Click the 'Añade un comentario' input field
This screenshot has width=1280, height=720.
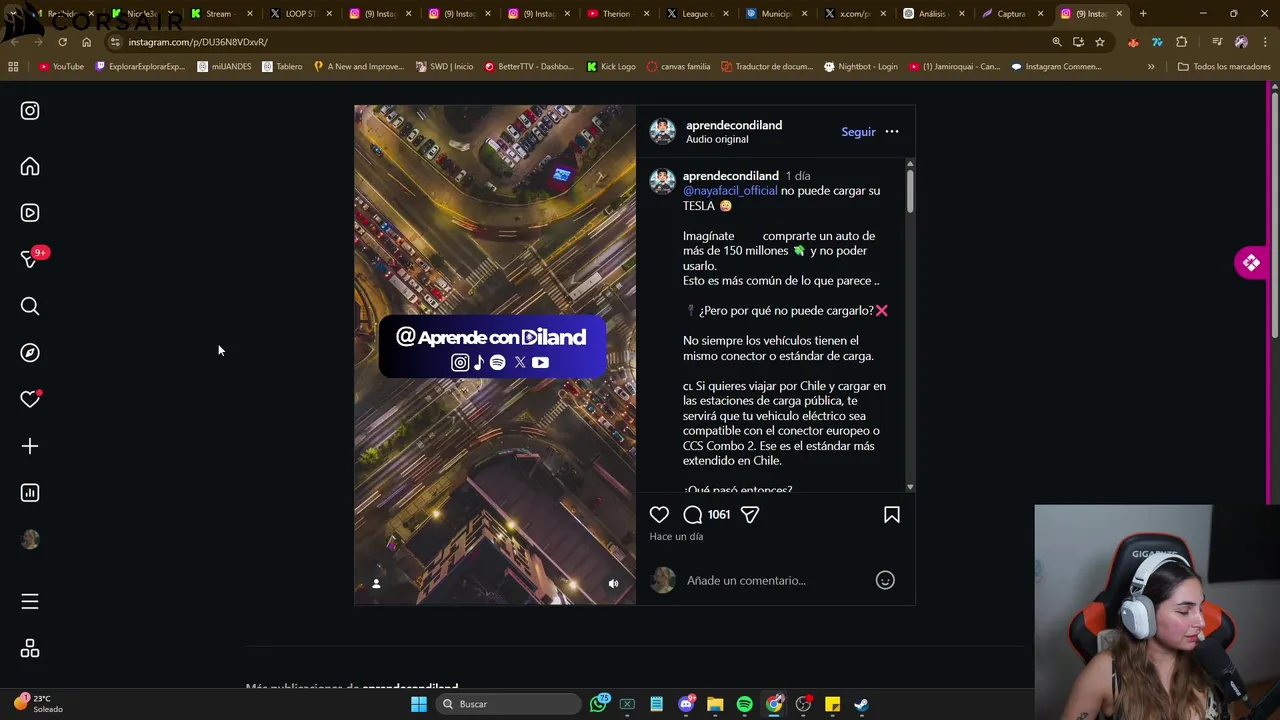tap(776, 580)
